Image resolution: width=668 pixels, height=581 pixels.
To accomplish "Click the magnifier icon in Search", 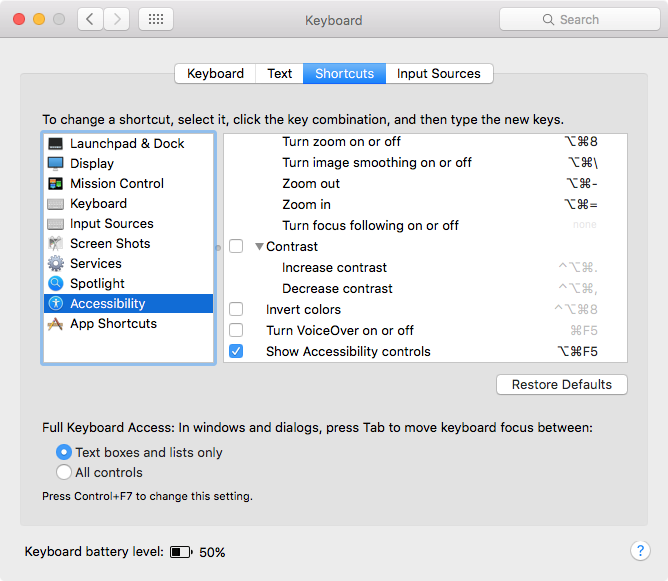I will (x=548, y=20).
